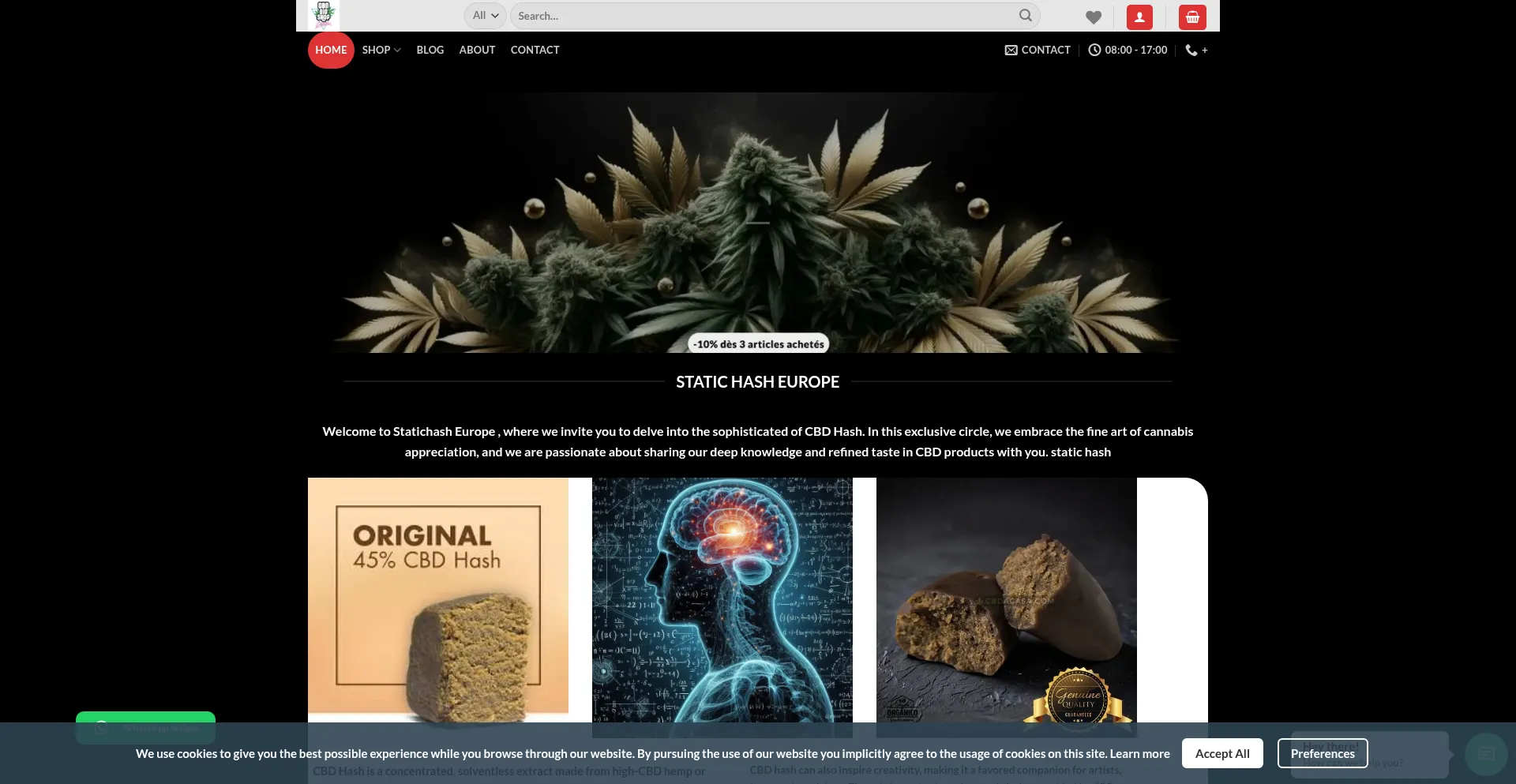Expand the All search category dropdown
This screenshot has width=1516, height=784.
tap(485, 16)
